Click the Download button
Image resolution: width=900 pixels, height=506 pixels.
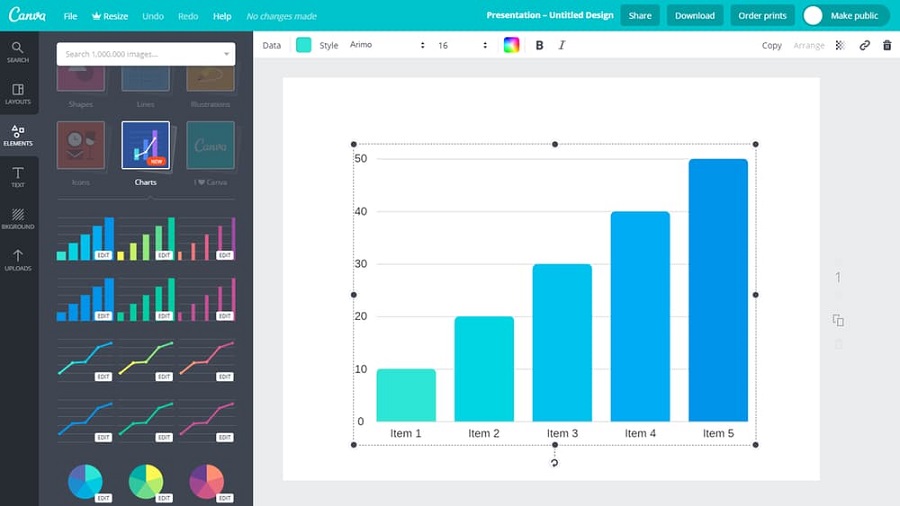tap(695, 15)
